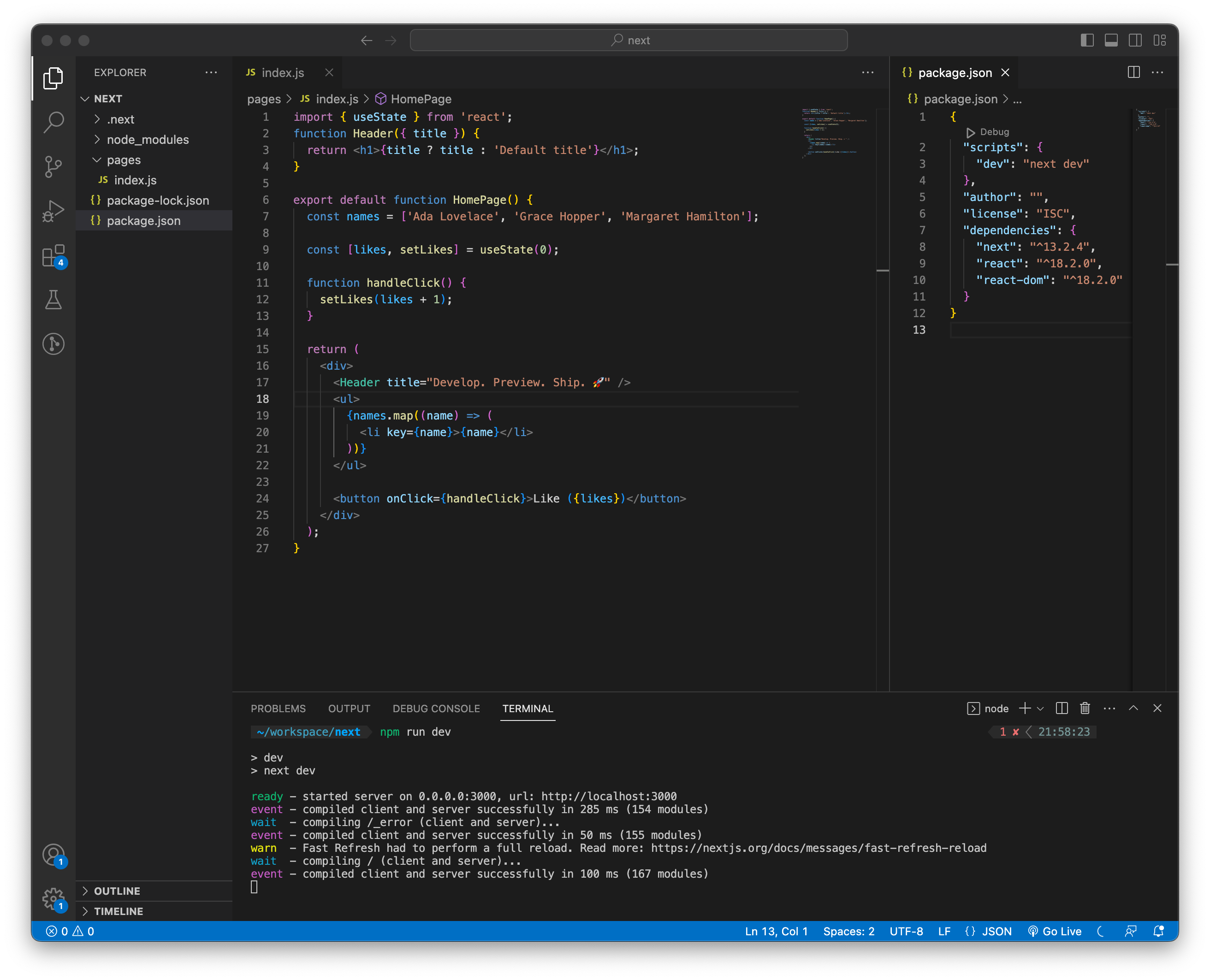Open the Source Control view
The width and height of the screenshot is (1210, 980).
pos(53,166)
